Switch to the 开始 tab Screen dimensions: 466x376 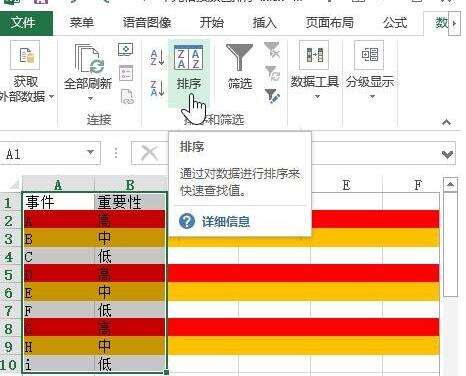[212, 23]
